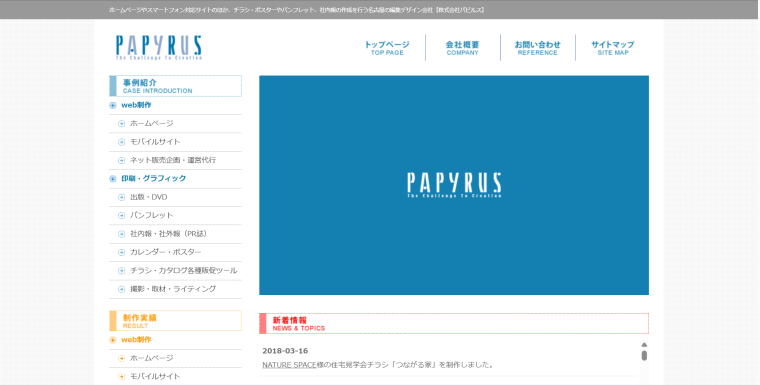Image resolution: width=760 pixels, height=385 pixels.
Task: Click orange plus icon beside モバイルサイト
Action: (122, 377)
